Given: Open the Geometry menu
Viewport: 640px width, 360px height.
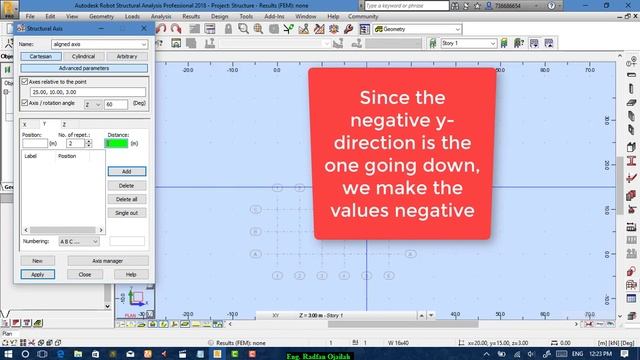Looking at the screenshot, I should (101, 16).
